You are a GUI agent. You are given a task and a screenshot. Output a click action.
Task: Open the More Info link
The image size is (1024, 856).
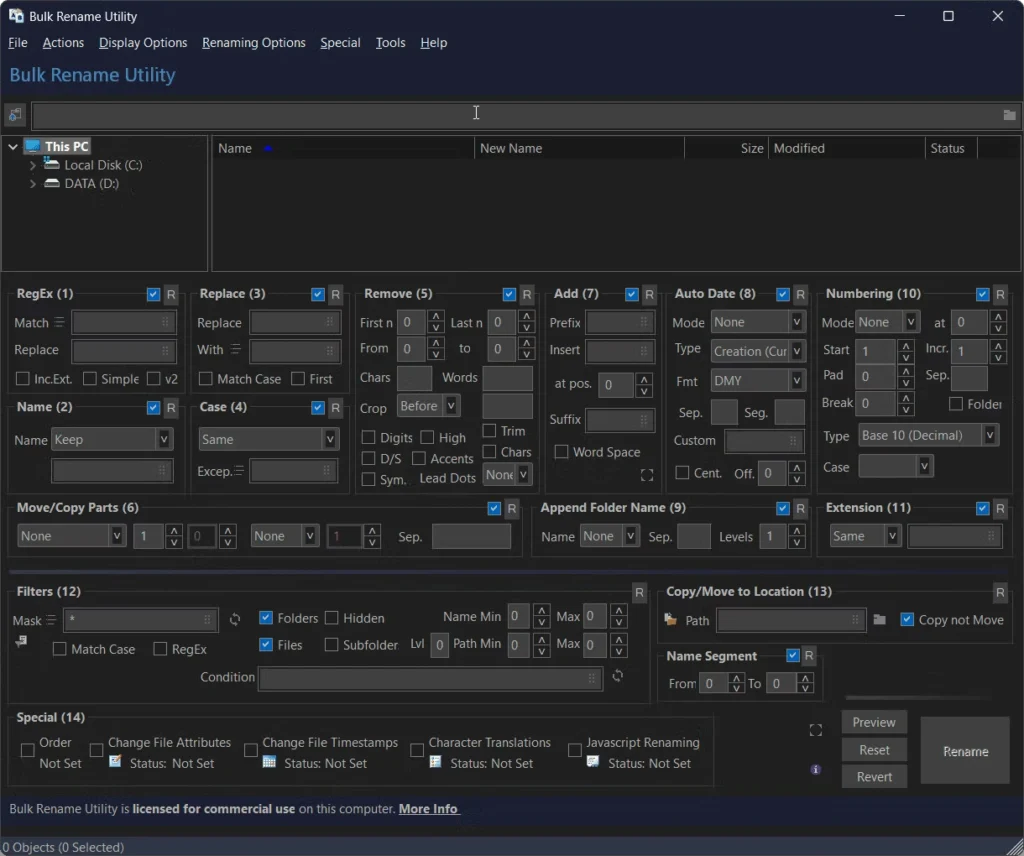click(428, 809)
